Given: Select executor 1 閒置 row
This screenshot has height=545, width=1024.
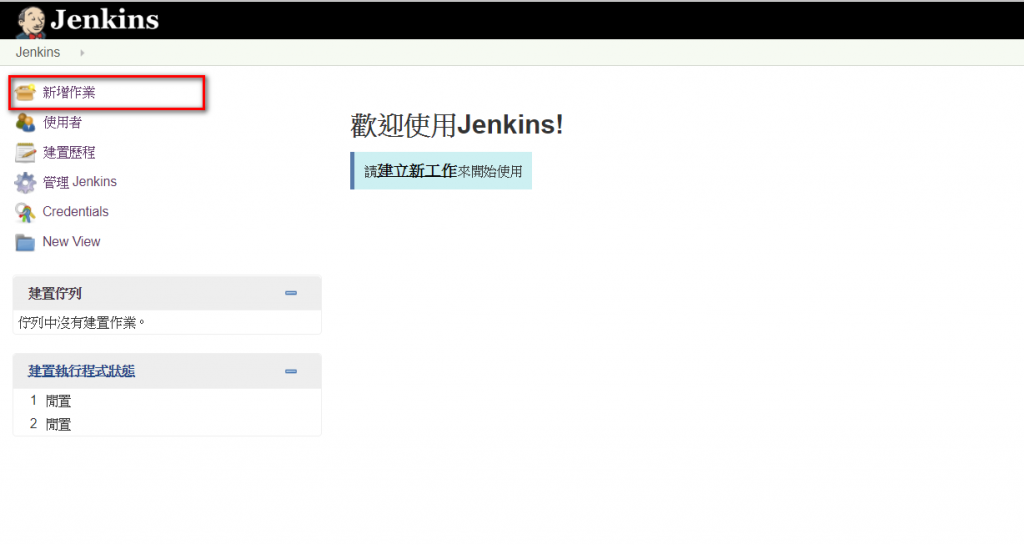Looking at the screenshot, I should click(x=167, y=401).
